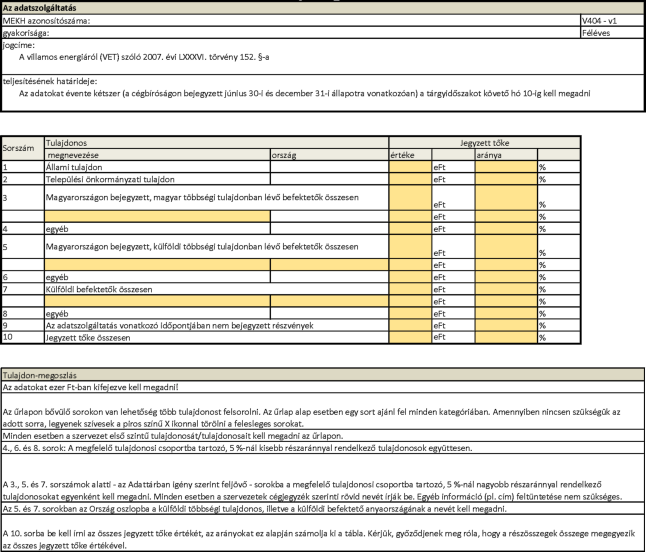Select the 'ország' subheader

click(x=330, y=155)
